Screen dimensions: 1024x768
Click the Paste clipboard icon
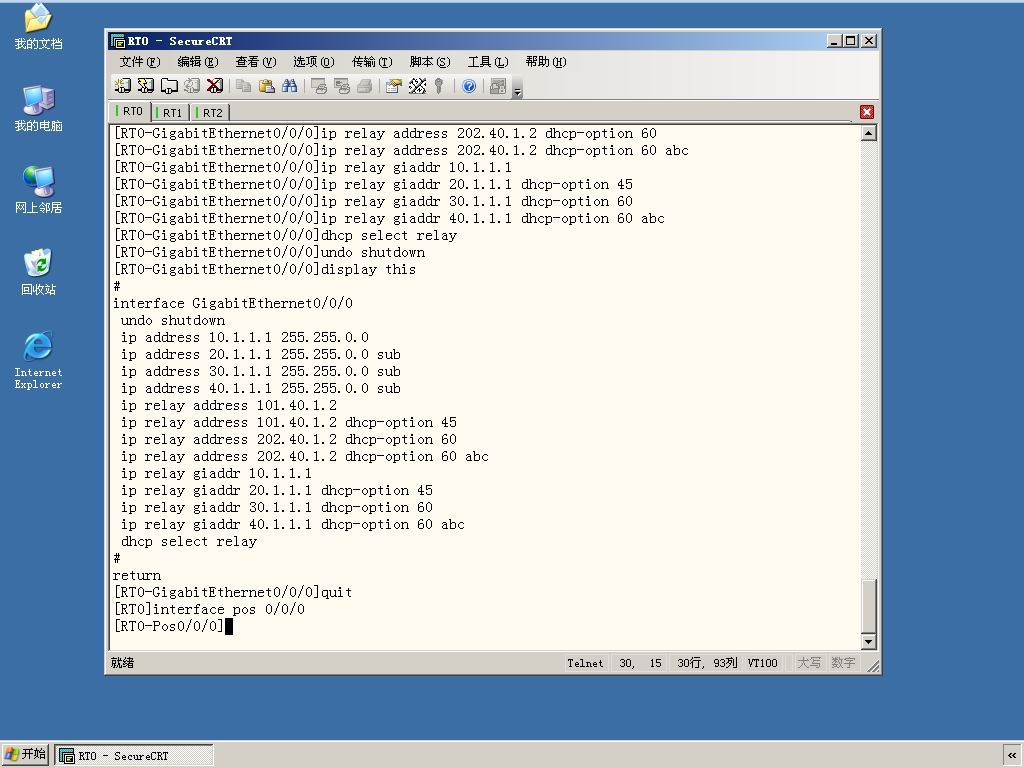[266, 86]
